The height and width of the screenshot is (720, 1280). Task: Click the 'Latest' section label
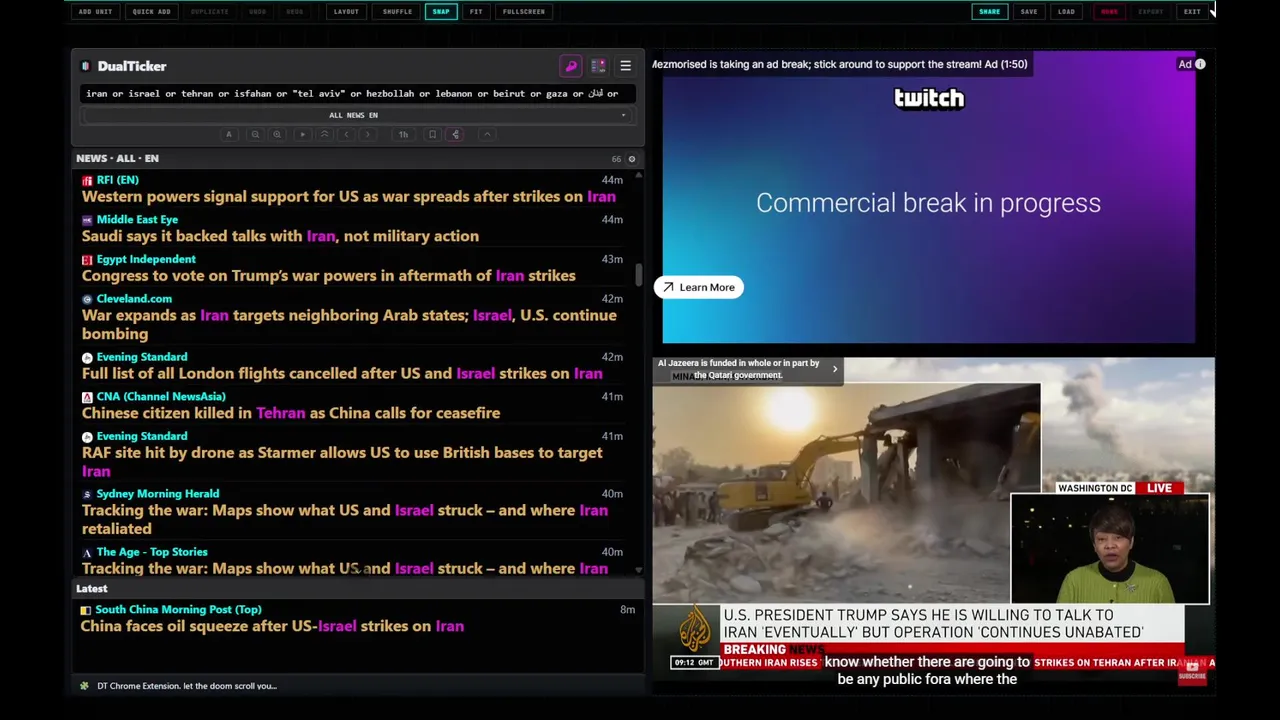click(x=92, y=589)
